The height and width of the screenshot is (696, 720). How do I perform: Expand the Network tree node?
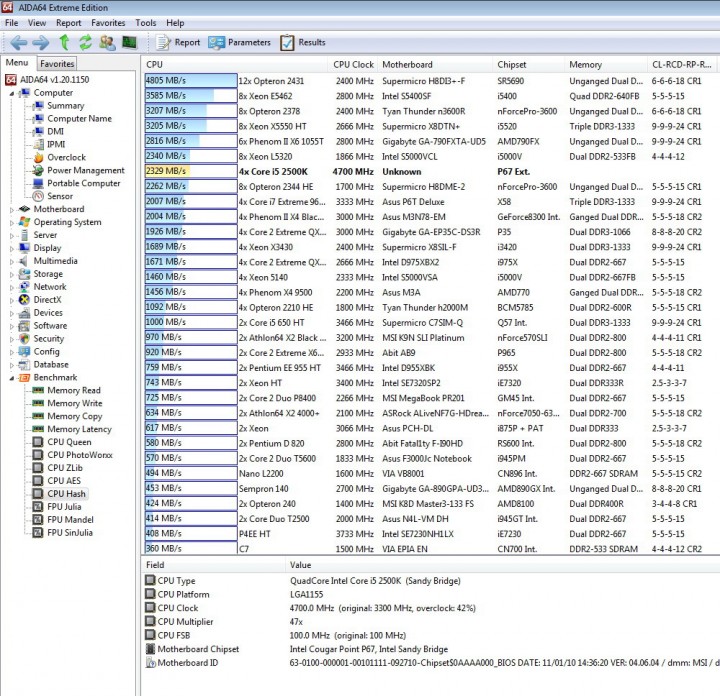pyautogui.click(x=11, y=287)
